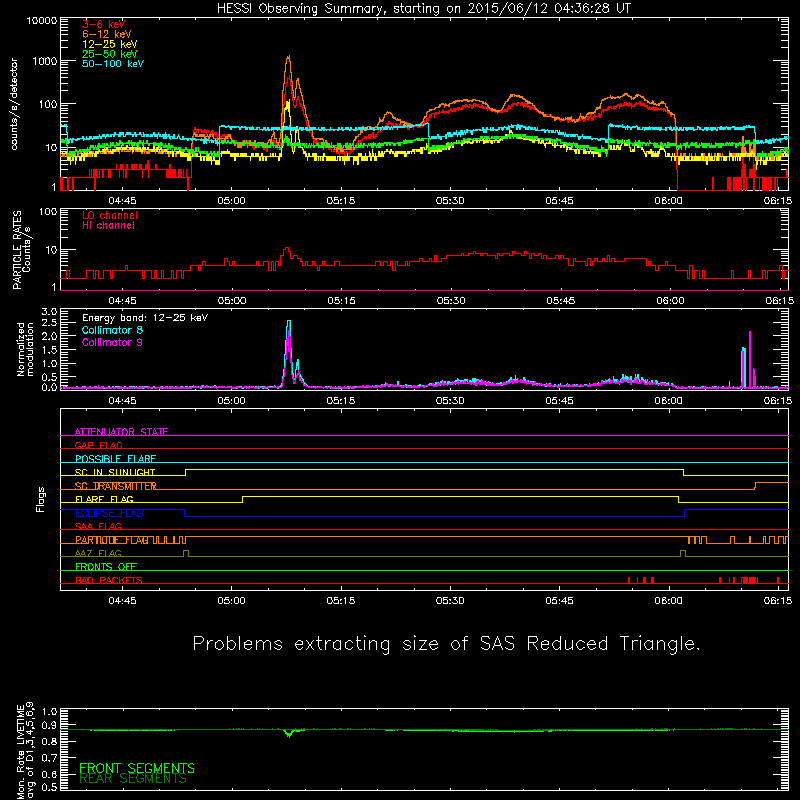Image resolution: width=800 pixels, height=800 pixels.
Task: Click the FRONTS OFF flag label
Action: (106, 567)
